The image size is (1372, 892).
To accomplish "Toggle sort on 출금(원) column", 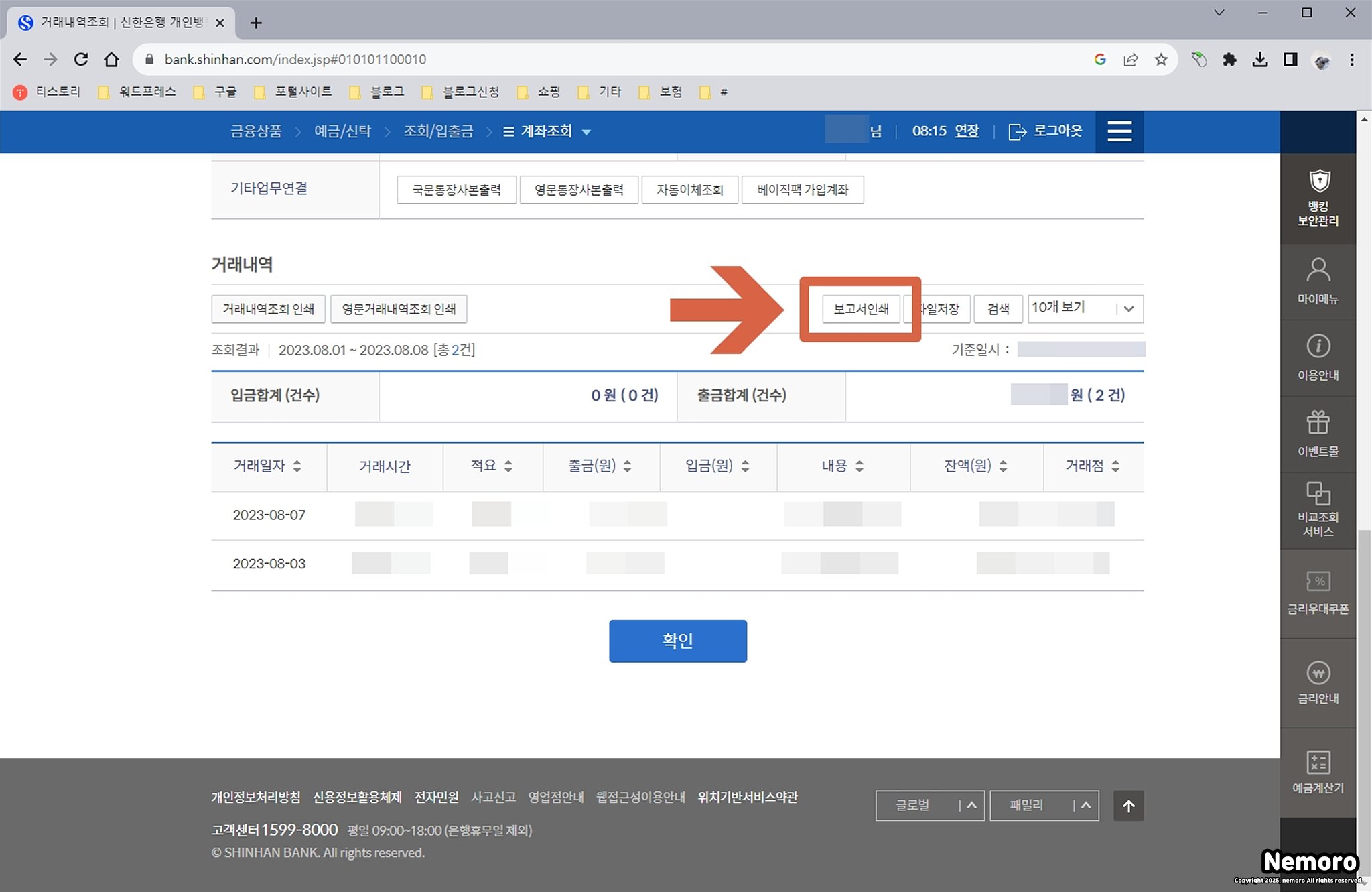I will coord(627,466).
